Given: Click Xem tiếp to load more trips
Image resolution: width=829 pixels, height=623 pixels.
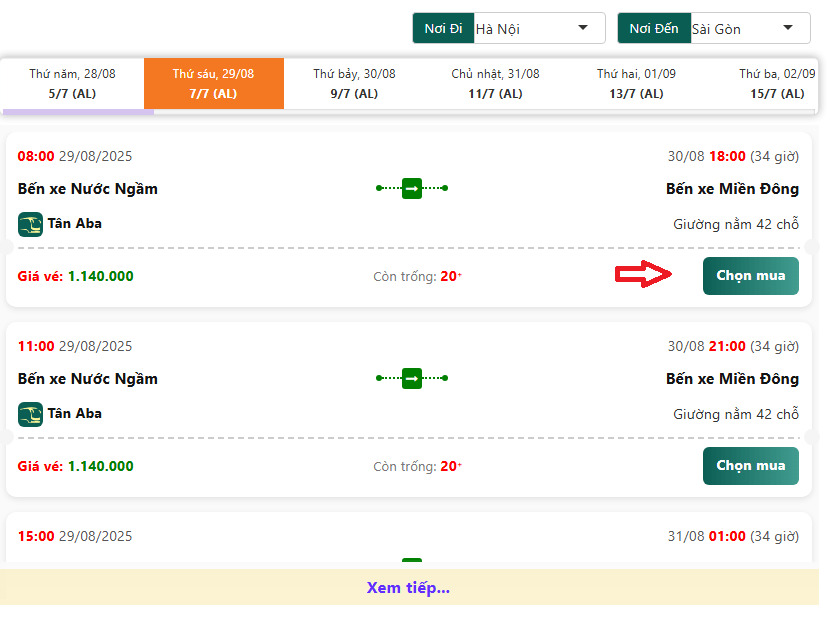Looking at the screenshot, I should click(x=408, y=587).
